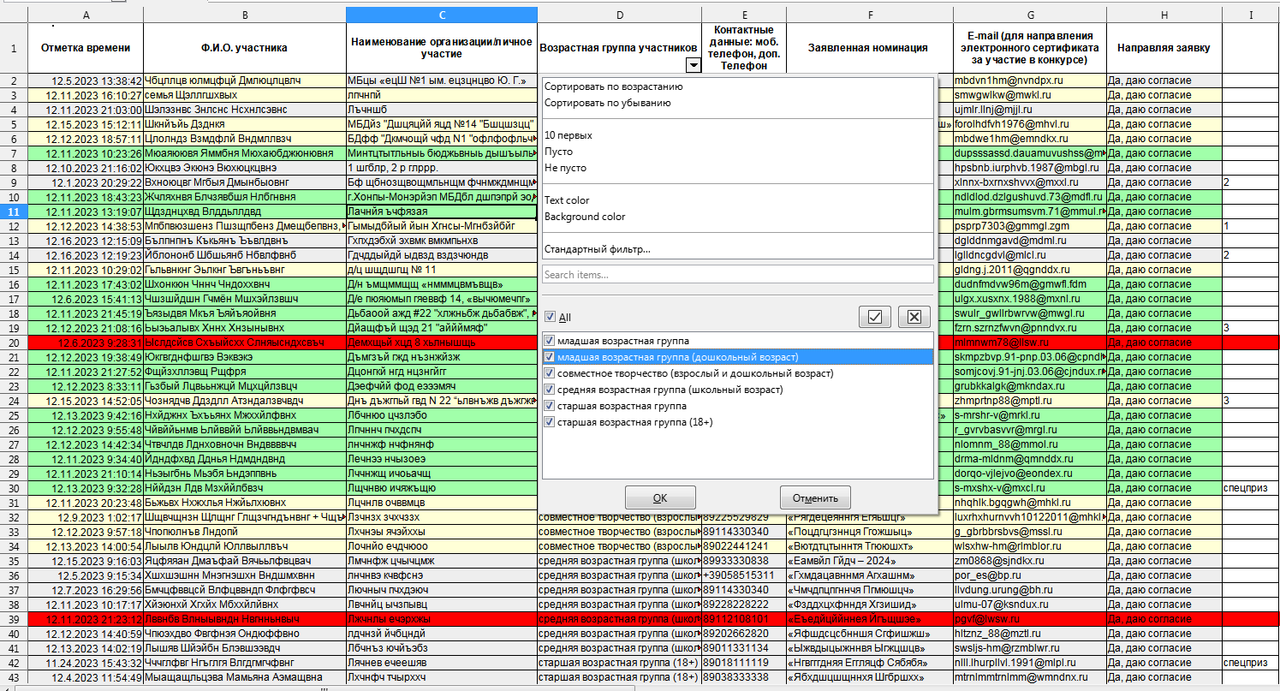Select row 20 header of the red row

click(14, 342)
